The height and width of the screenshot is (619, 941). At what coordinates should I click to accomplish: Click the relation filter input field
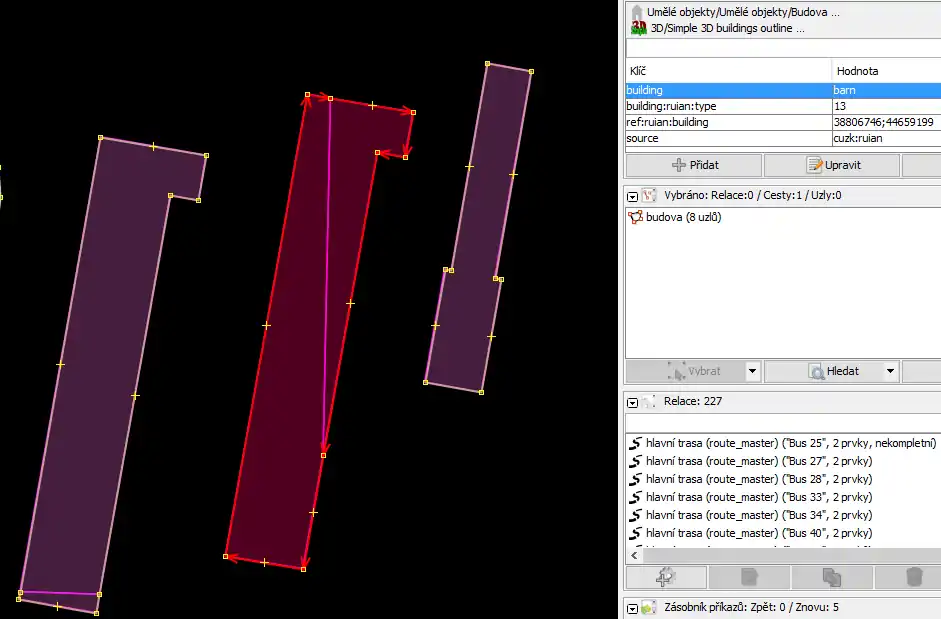[782, 423]
